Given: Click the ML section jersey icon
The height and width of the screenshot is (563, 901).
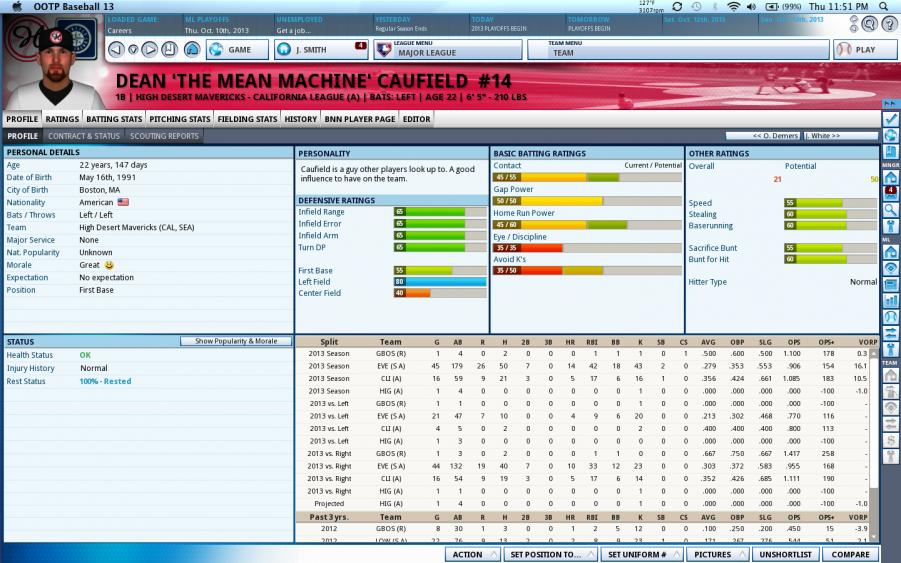Looking at the screenshot, I should click(x=891, y=349).
